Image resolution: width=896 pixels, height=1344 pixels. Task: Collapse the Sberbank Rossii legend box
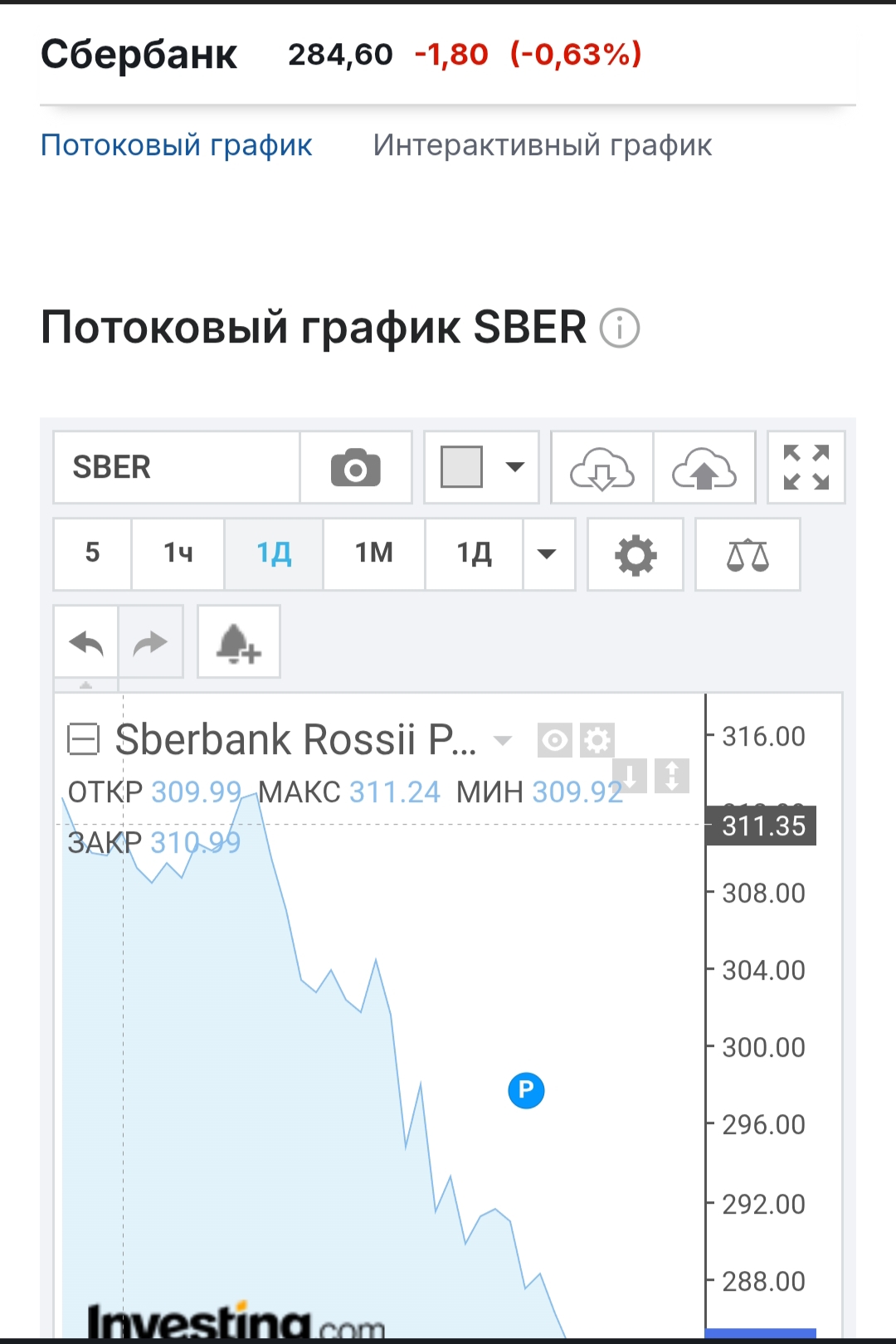(x=83, y=739)
